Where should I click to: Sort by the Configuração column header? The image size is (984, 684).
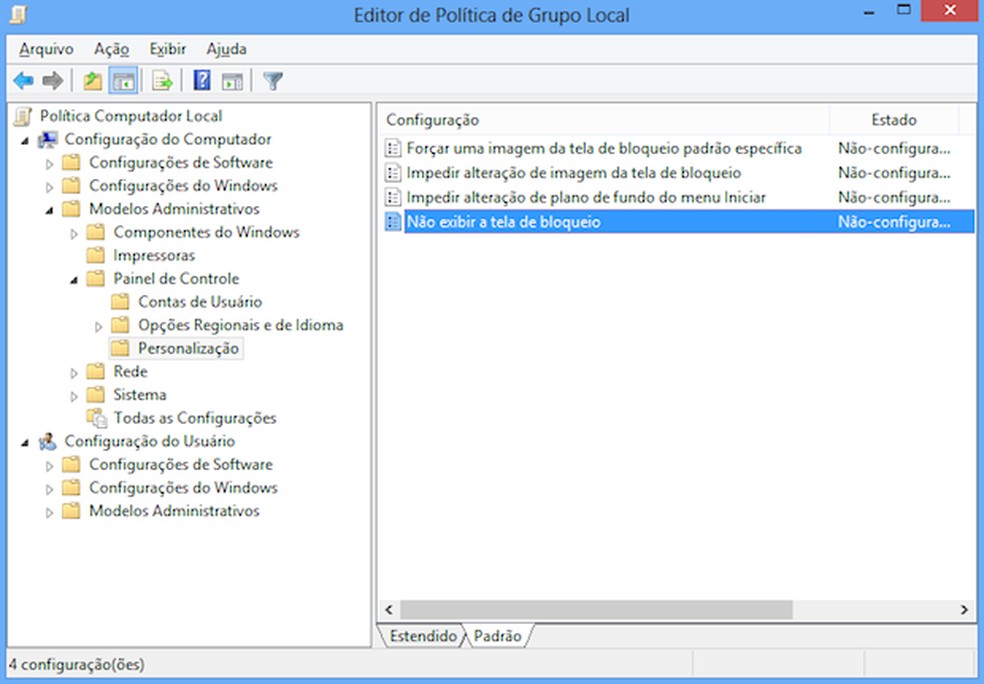[604, 120]
